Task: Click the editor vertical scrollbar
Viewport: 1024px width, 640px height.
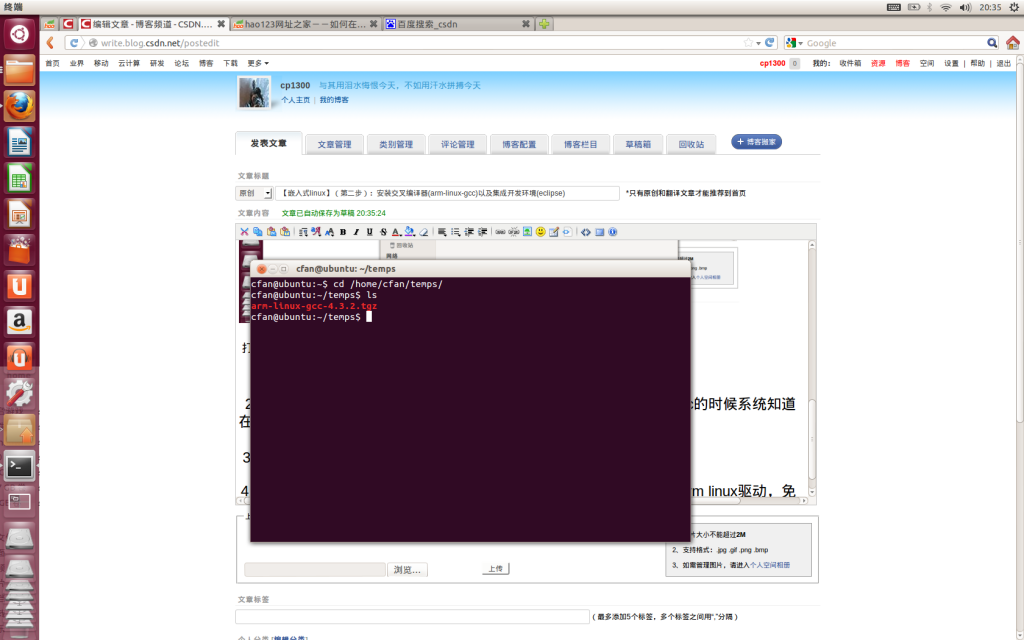Action: (x=812, y=368)
